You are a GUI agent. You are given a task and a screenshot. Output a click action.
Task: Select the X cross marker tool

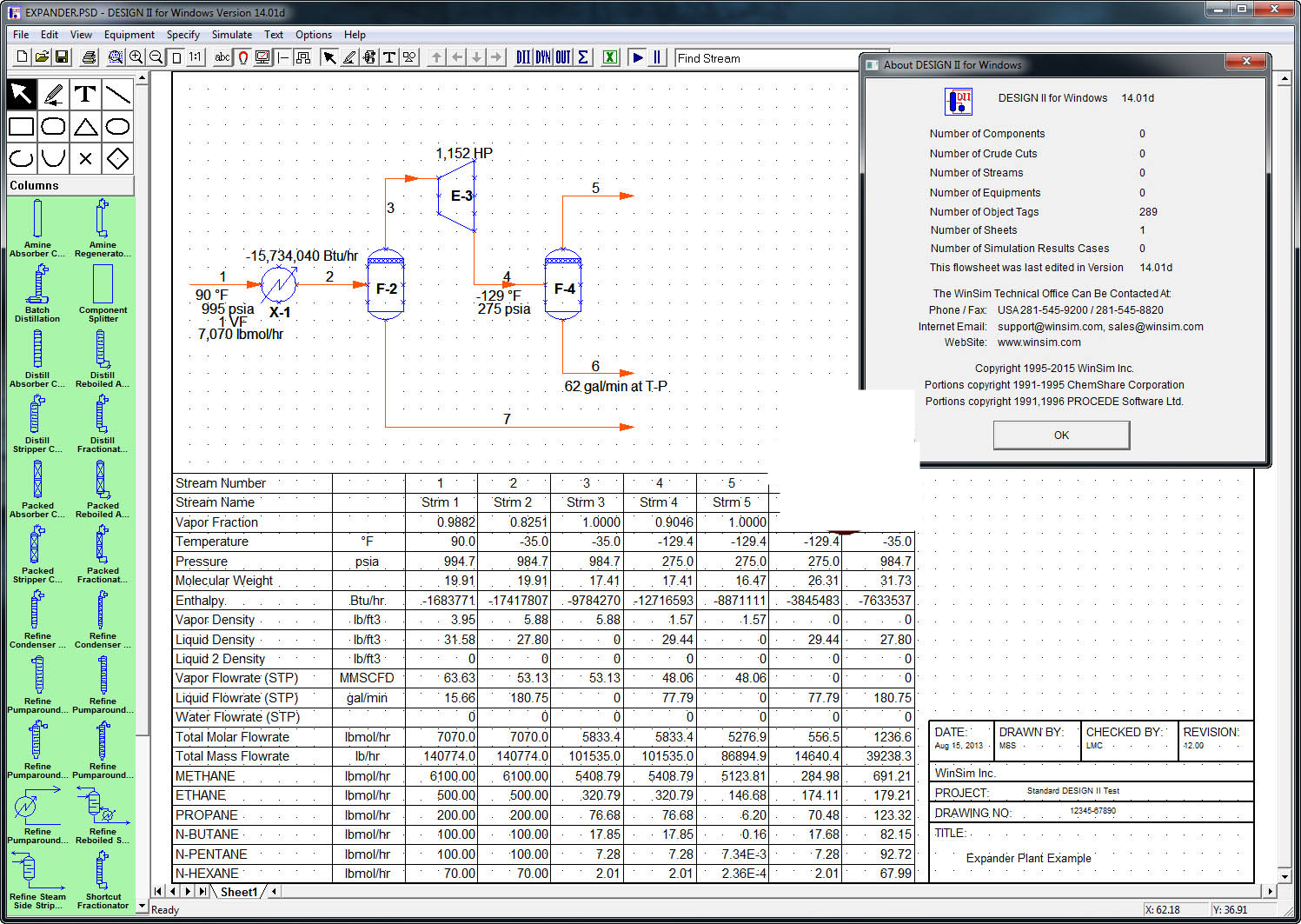85,158
